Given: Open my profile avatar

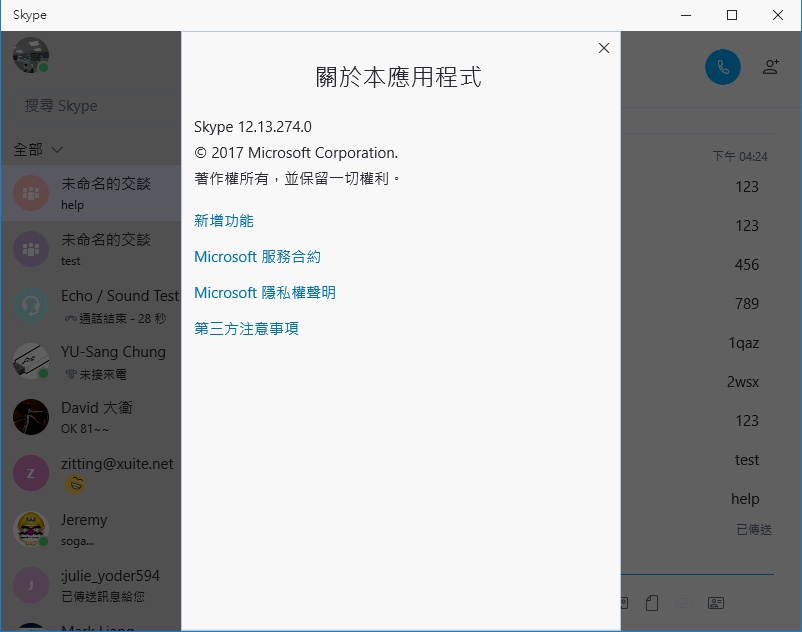Looking at the screenshot, I should (x=31, y=55).
